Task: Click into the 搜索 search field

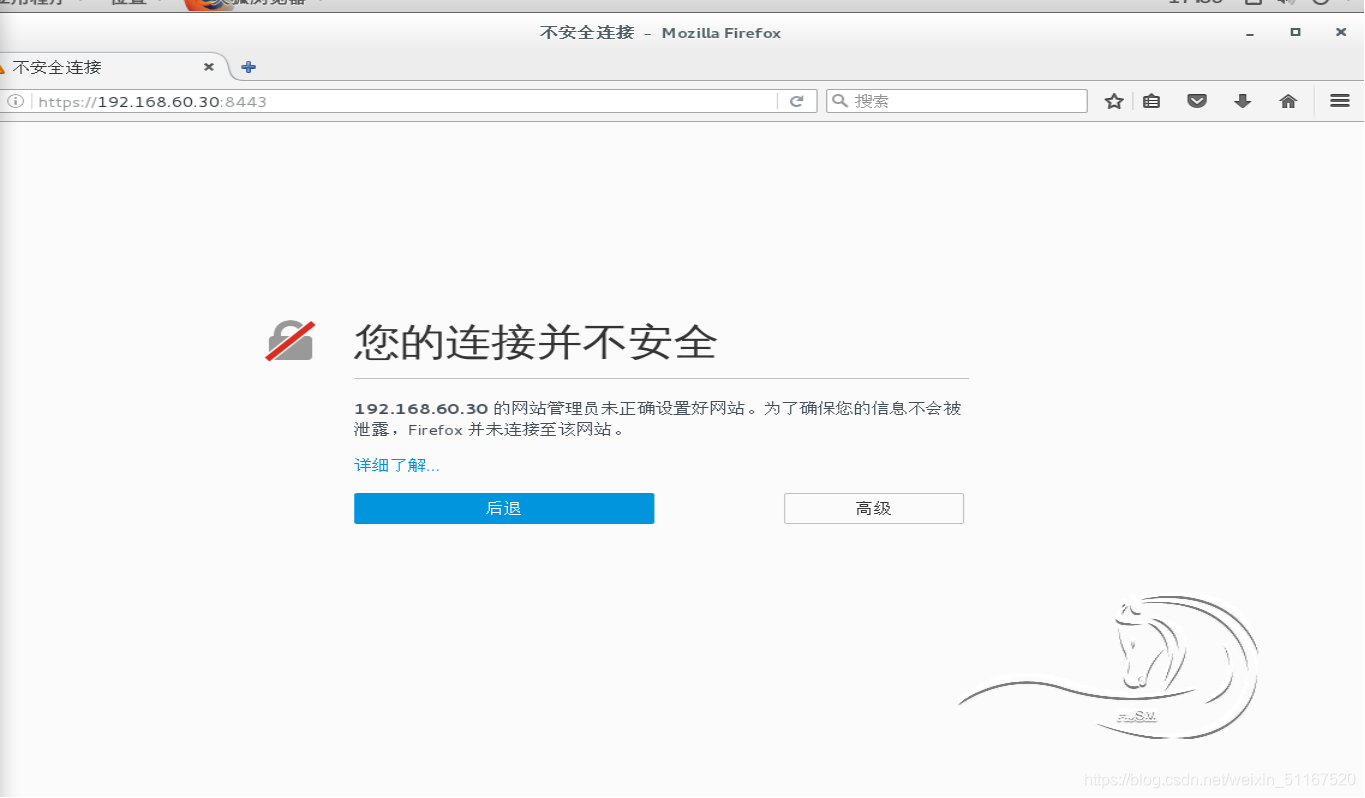Action: point(957,101)
